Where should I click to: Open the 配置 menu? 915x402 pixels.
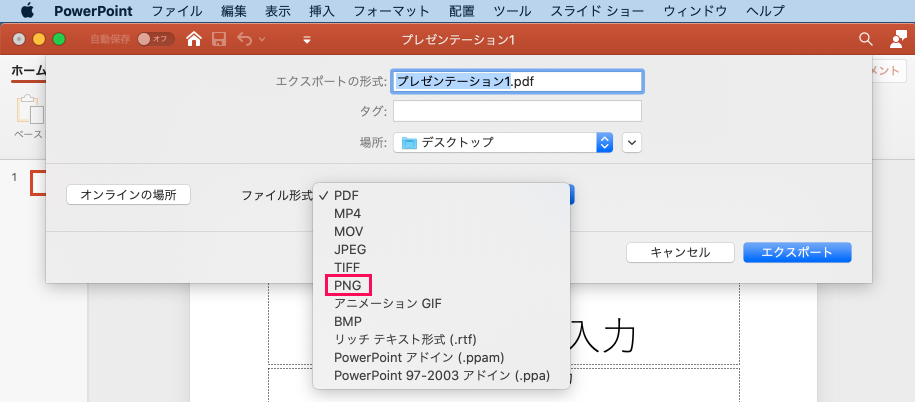point(462,11)
